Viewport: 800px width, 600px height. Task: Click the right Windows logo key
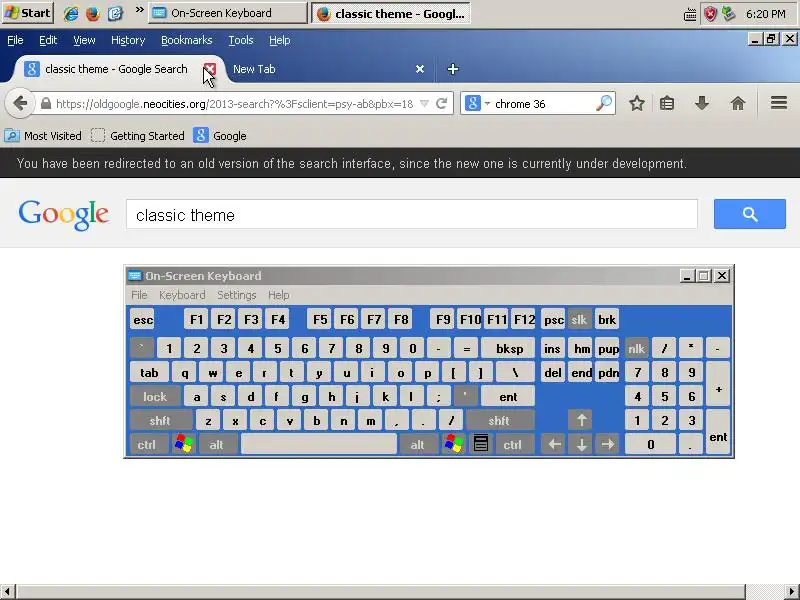453,444
